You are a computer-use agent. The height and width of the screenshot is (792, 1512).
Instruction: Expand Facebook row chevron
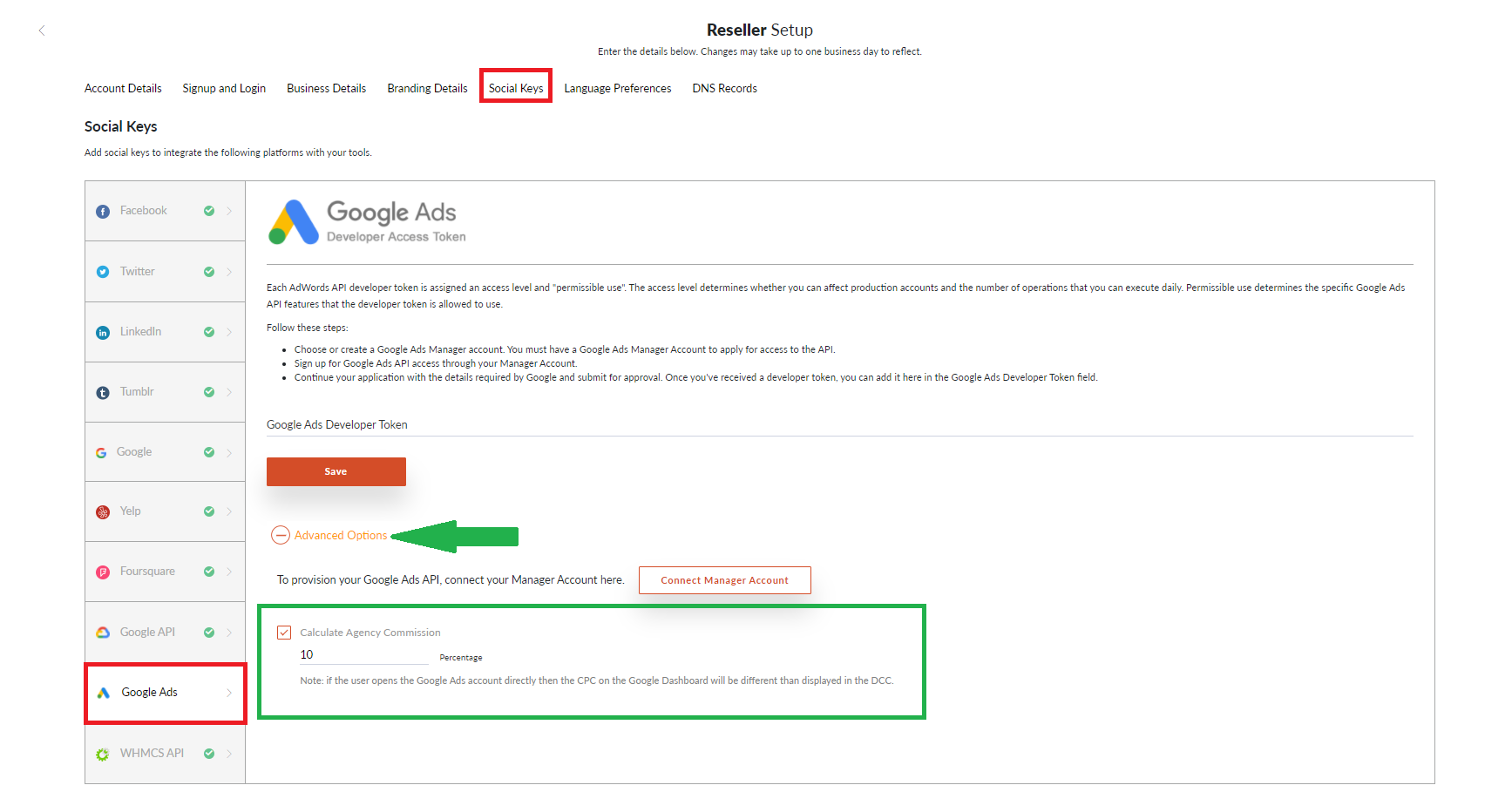[229, 211]
